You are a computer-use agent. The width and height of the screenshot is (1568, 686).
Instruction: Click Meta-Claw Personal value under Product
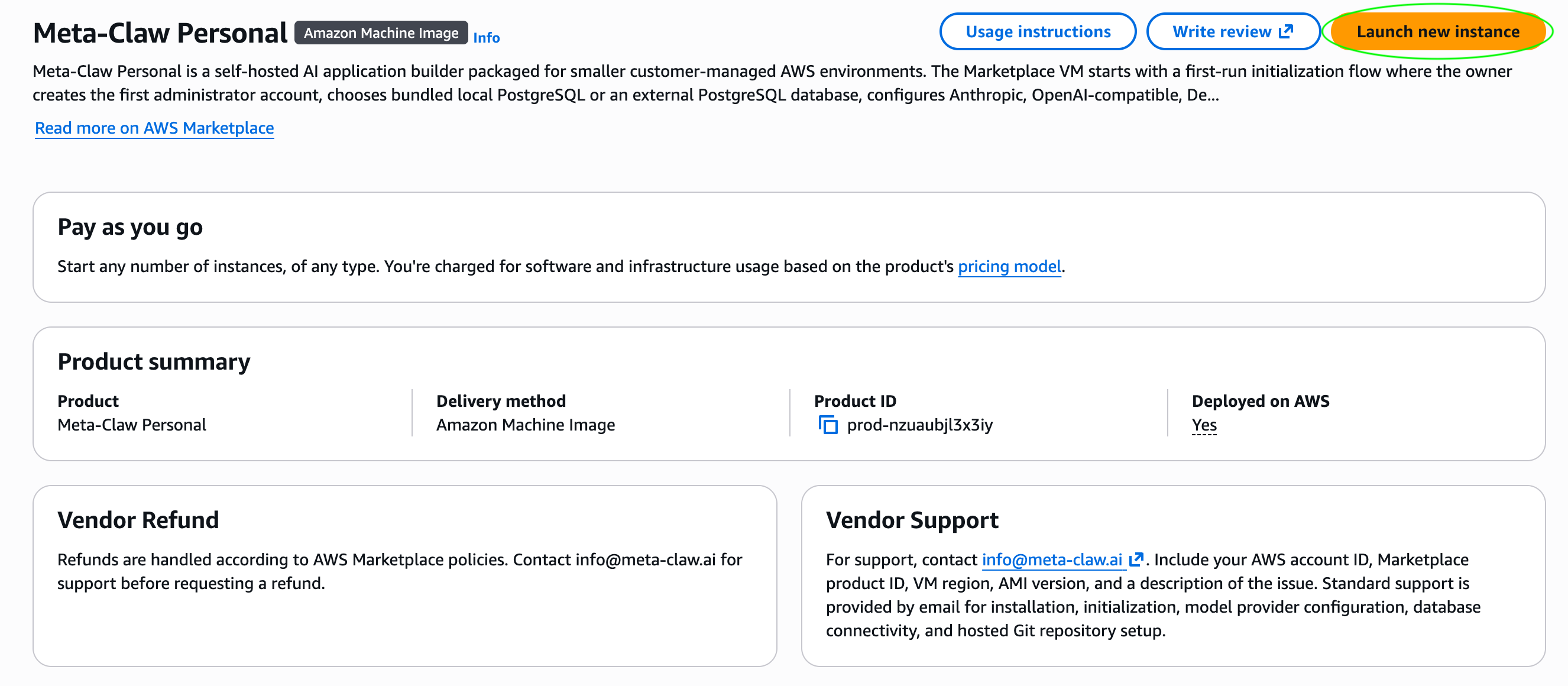132,425
